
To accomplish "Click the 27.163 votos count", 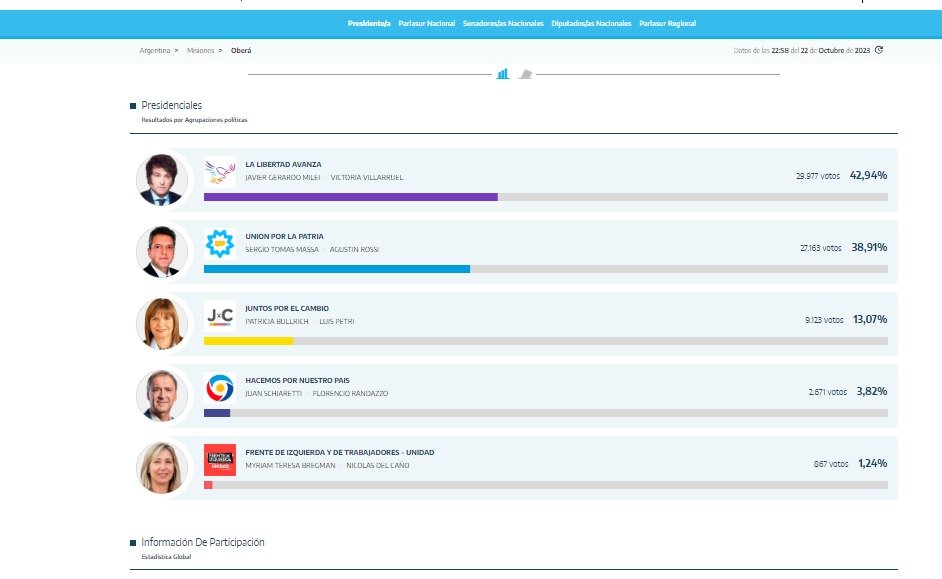I will [x=821, y=248].
